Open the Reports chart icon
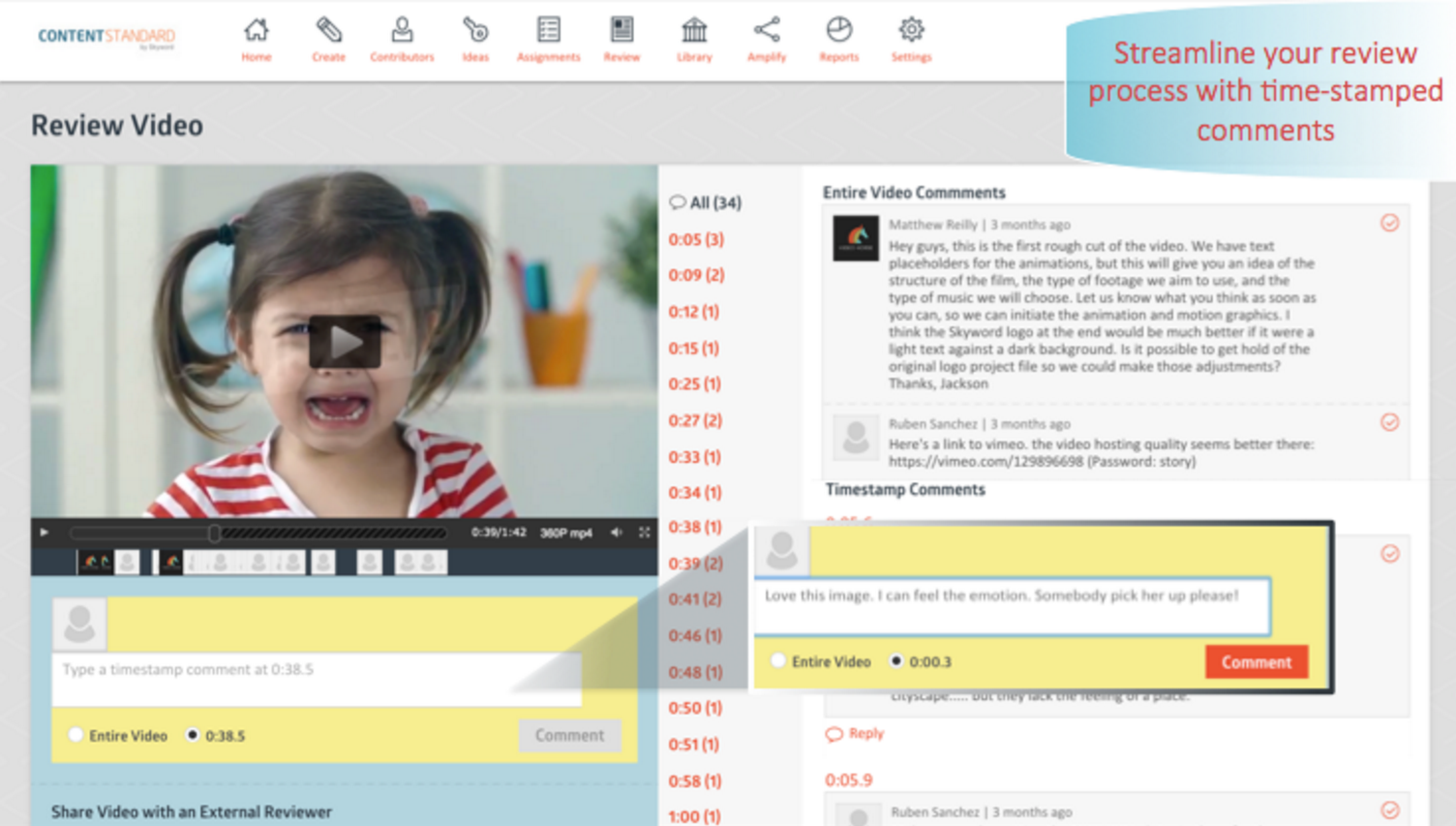 click(x=839, y=30)
